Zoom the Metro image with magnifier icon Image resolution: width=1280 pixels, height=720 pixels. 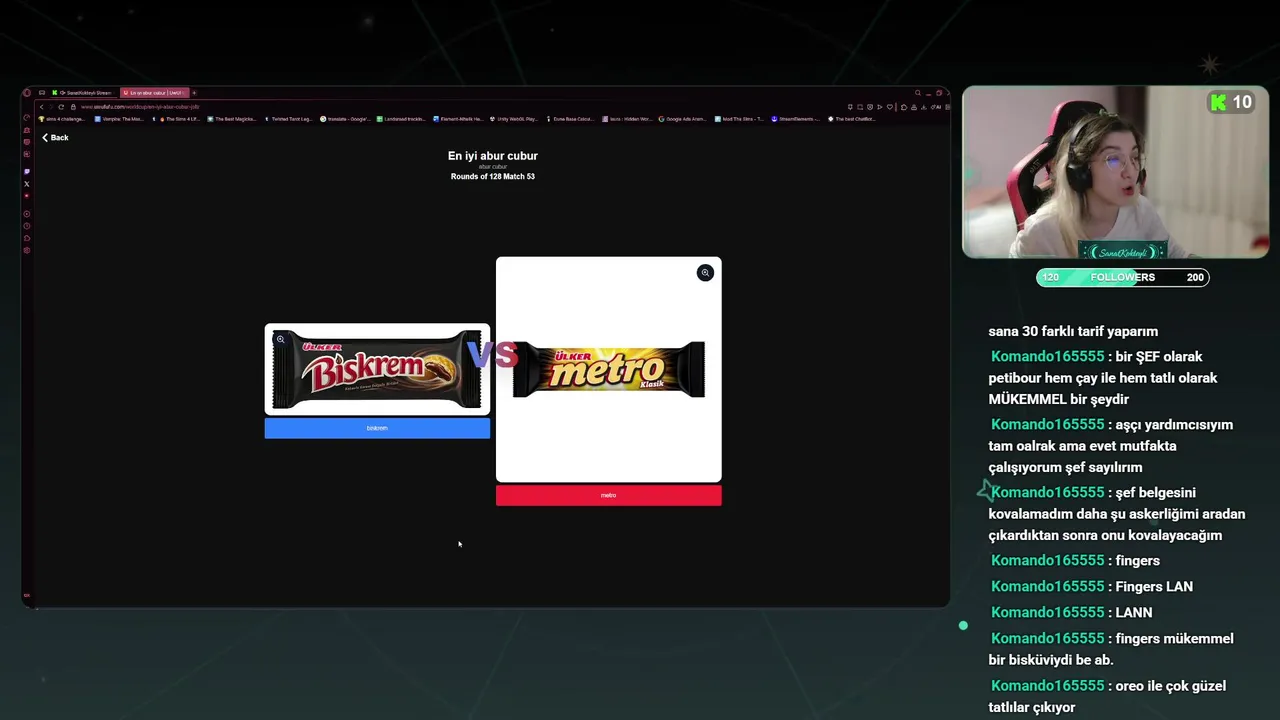(705, 273)
